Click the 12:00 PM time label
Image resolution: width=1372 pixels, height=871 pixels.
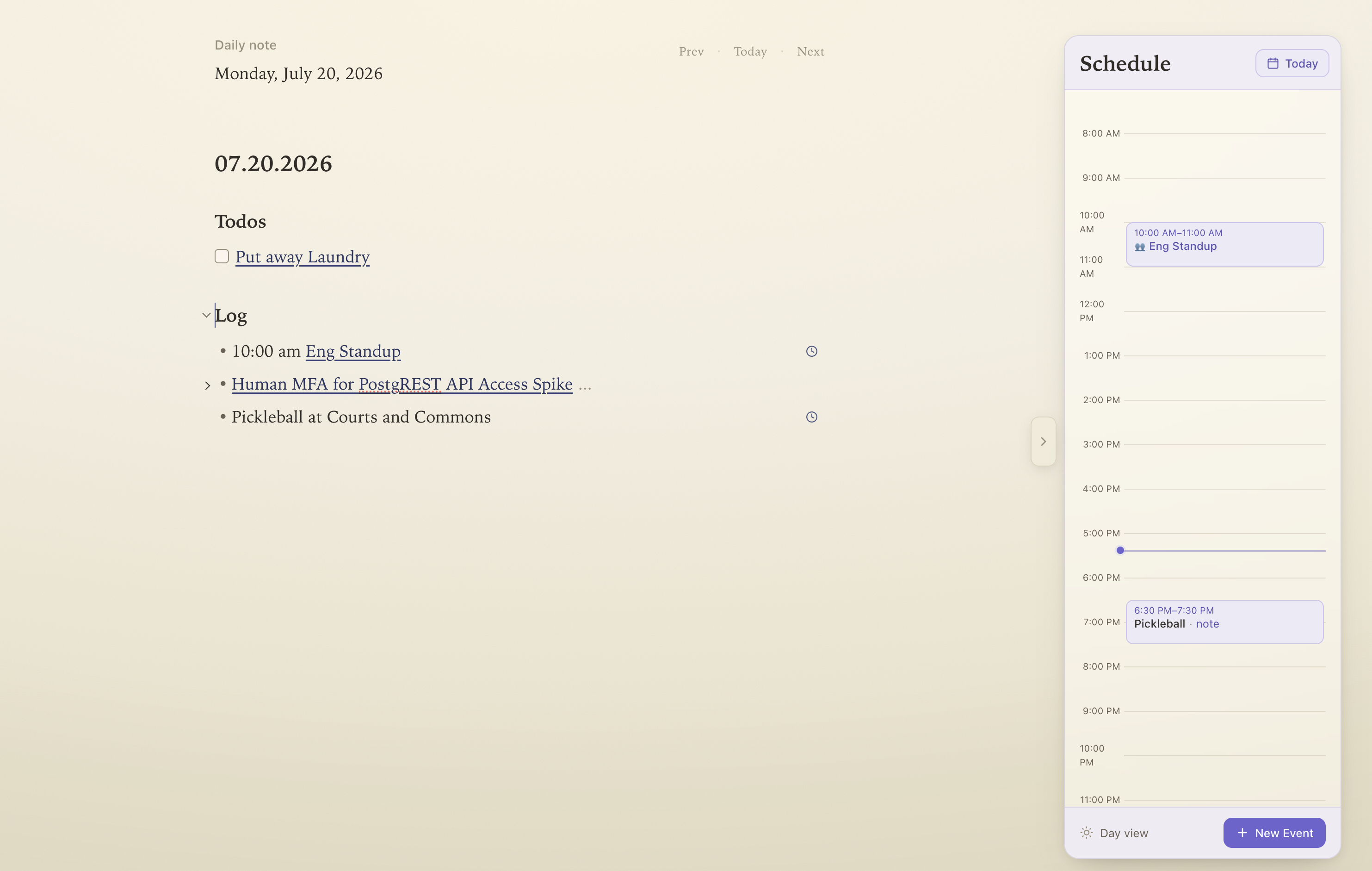click(1092, 311)
